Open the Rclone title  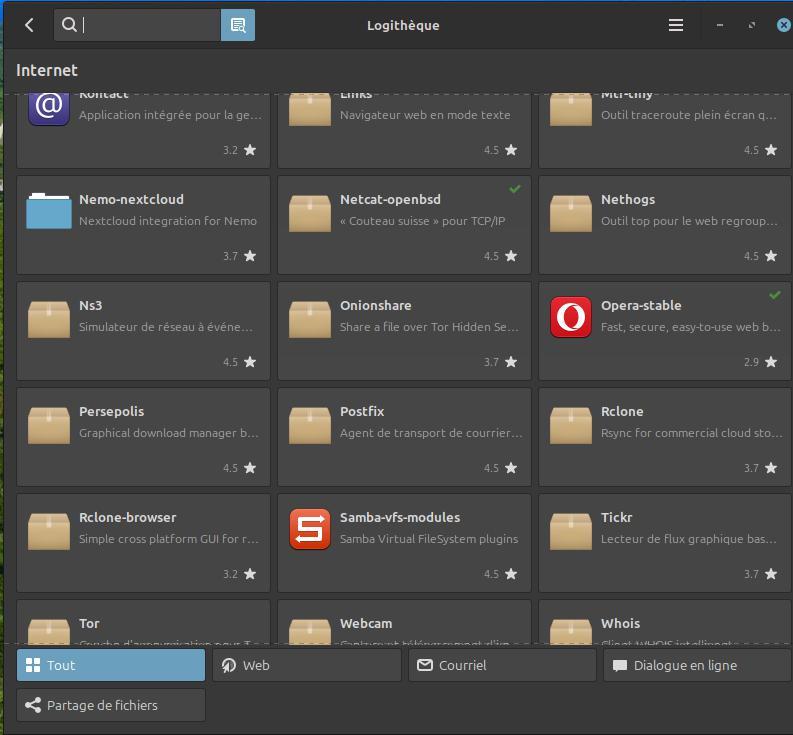point(622,411)
